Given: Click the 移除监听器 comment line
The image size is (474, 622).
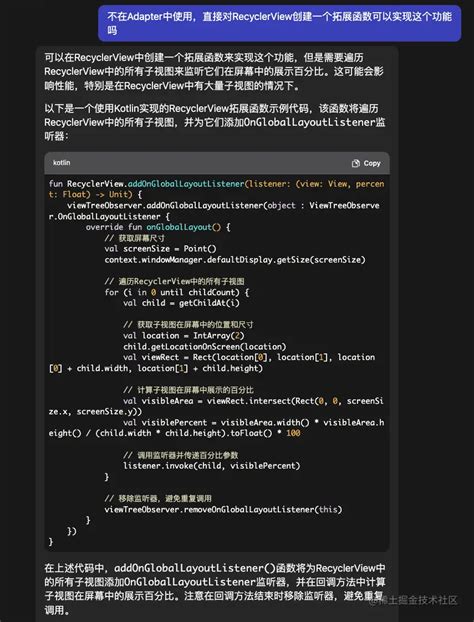Looking at the screenshot, I should coord(158,499).
